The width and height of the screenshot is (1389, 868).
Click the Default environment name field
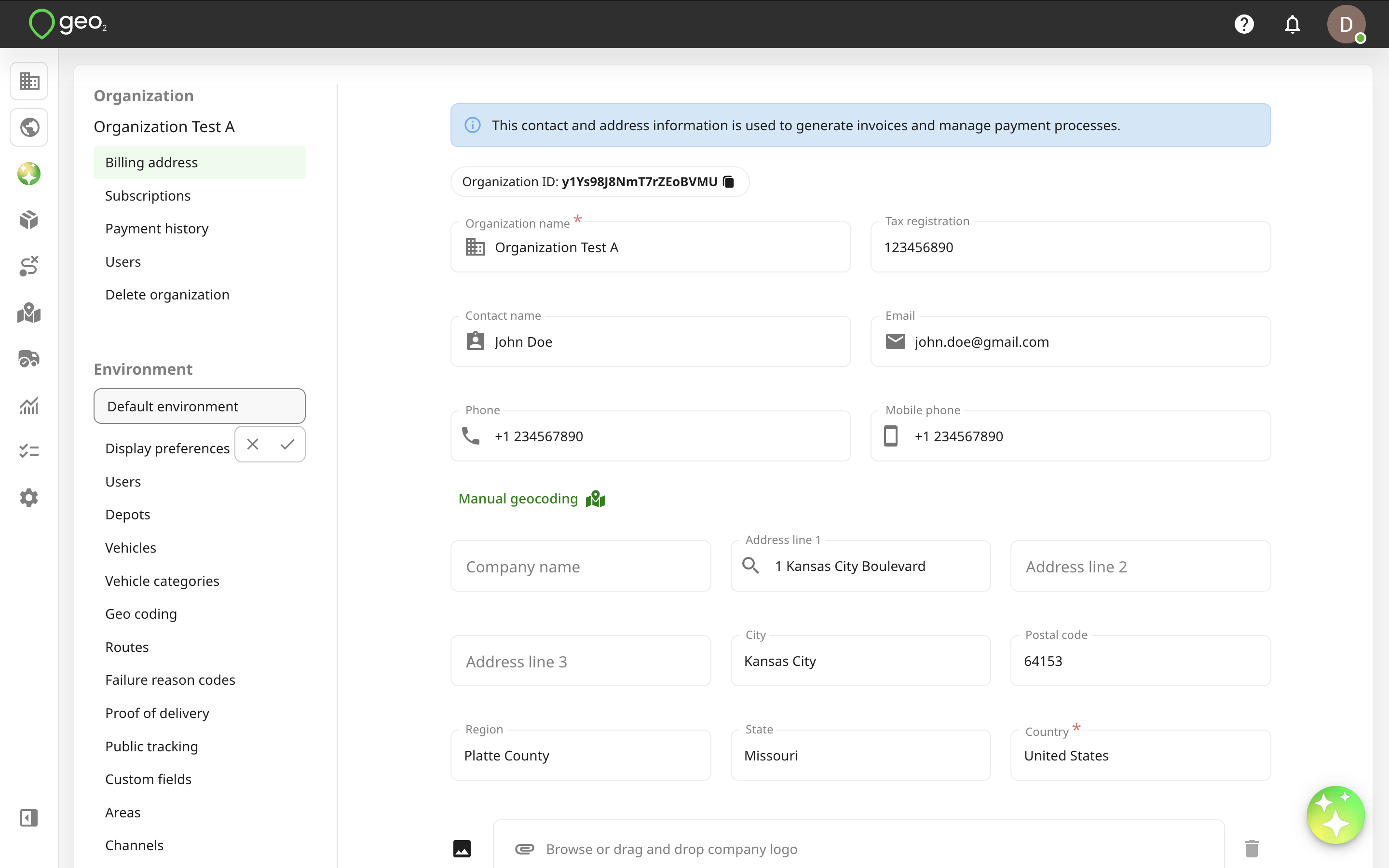(199, 406)
